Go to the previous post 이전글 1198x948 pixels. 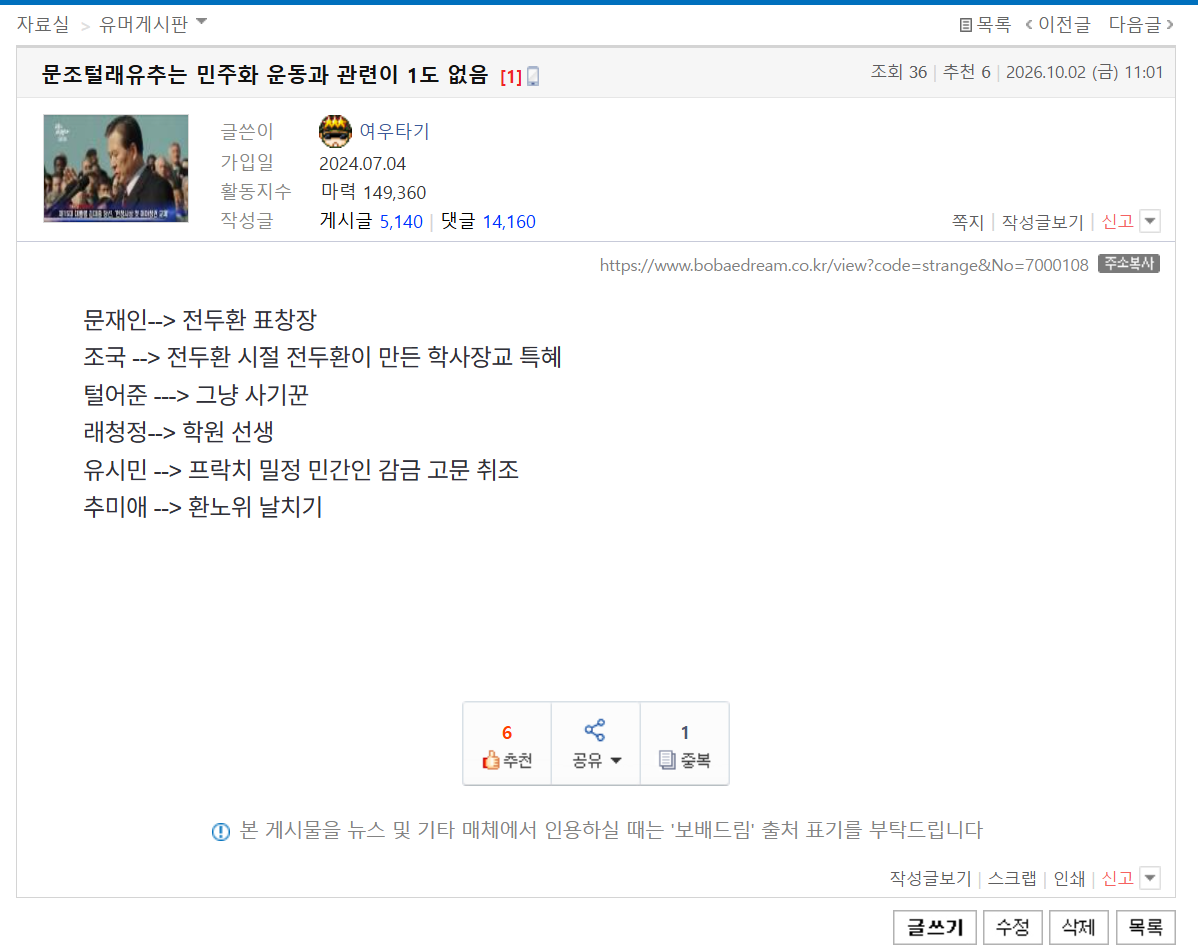coord(1058,25)
